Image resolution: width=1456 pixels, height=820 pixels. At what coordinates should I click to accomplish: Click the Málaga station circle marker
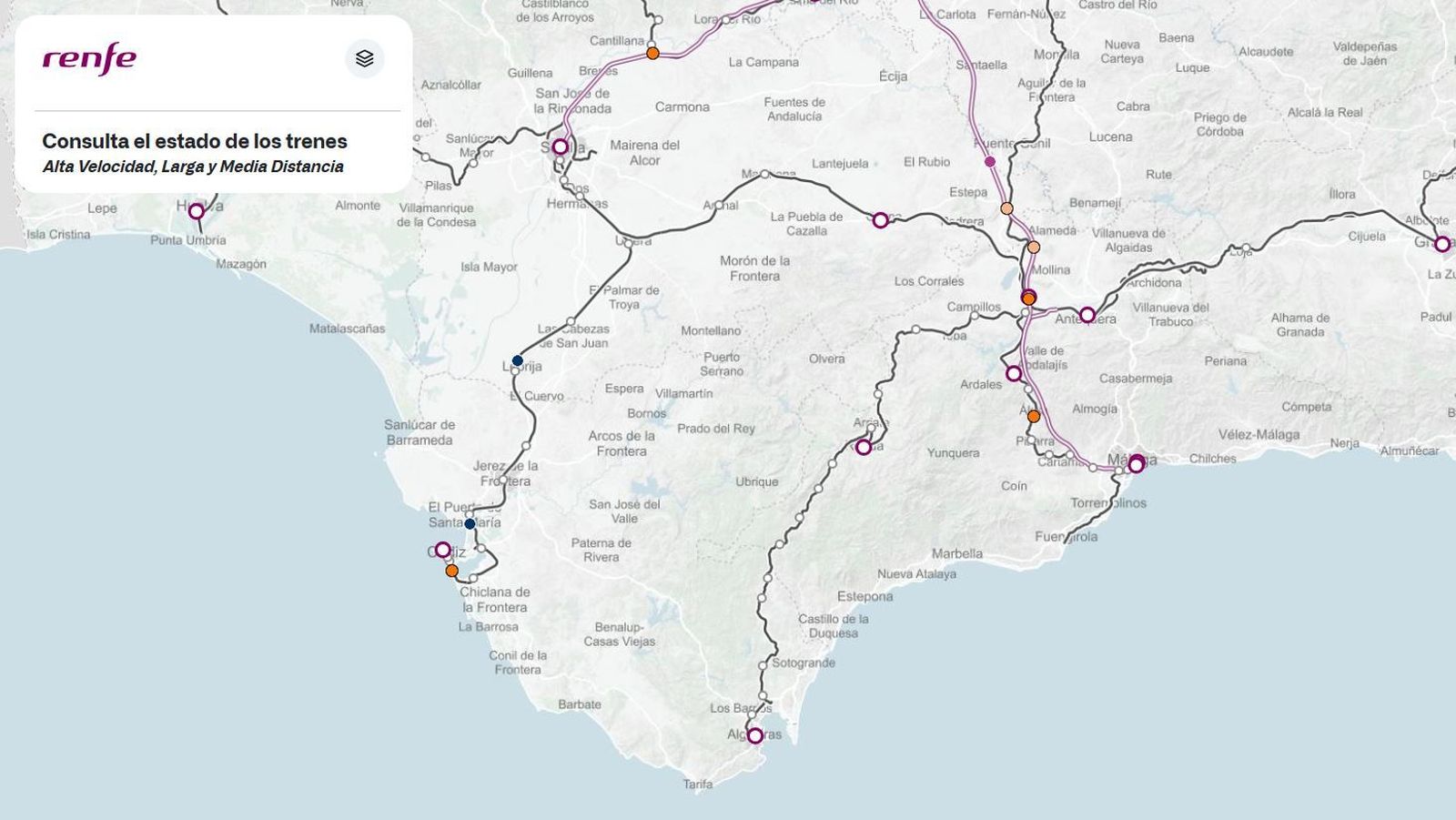pos(1135,463)
